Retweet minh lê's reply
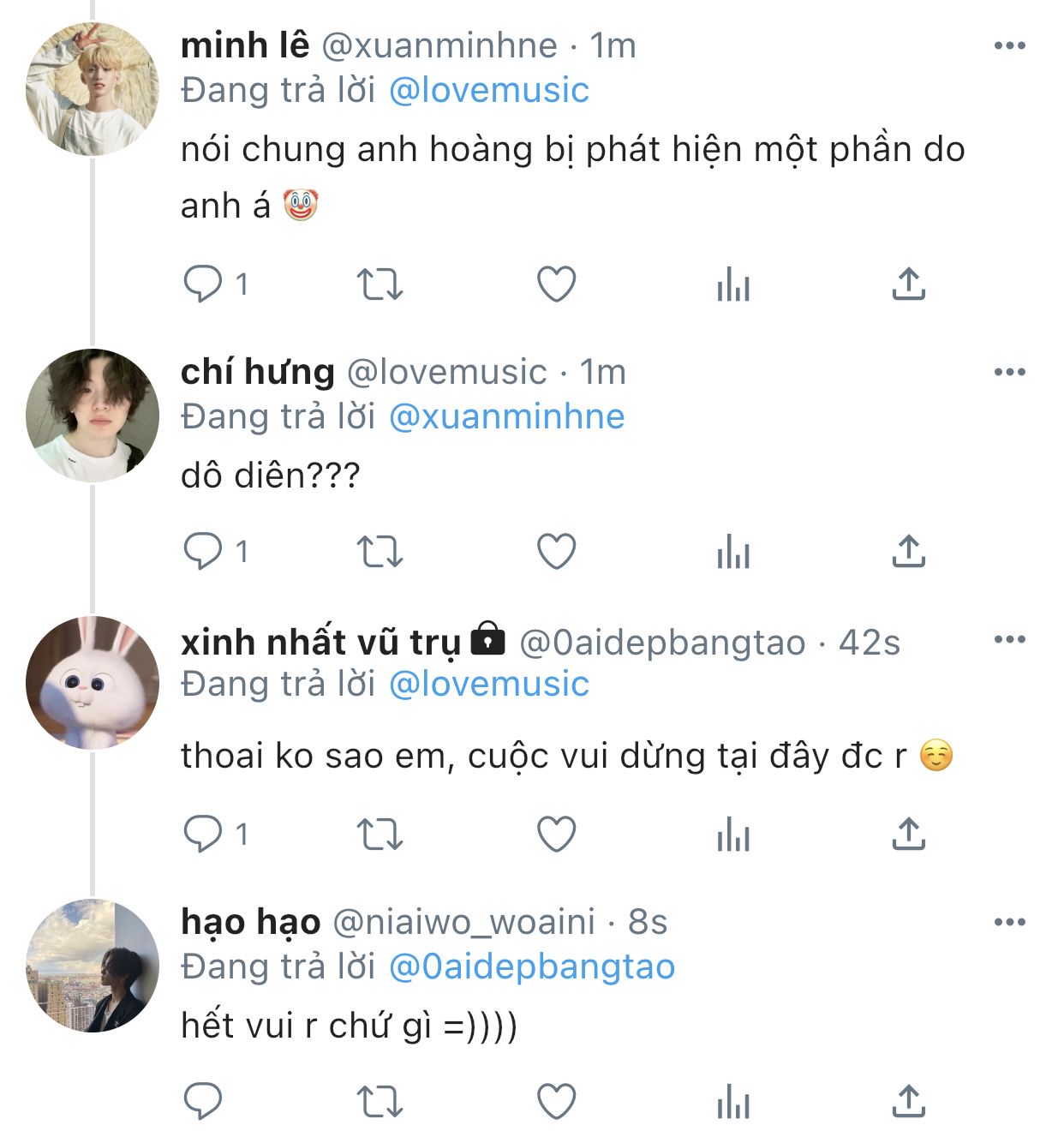Image resolution: width=1064 pixels, height=1131 pixels. point(379,284)
